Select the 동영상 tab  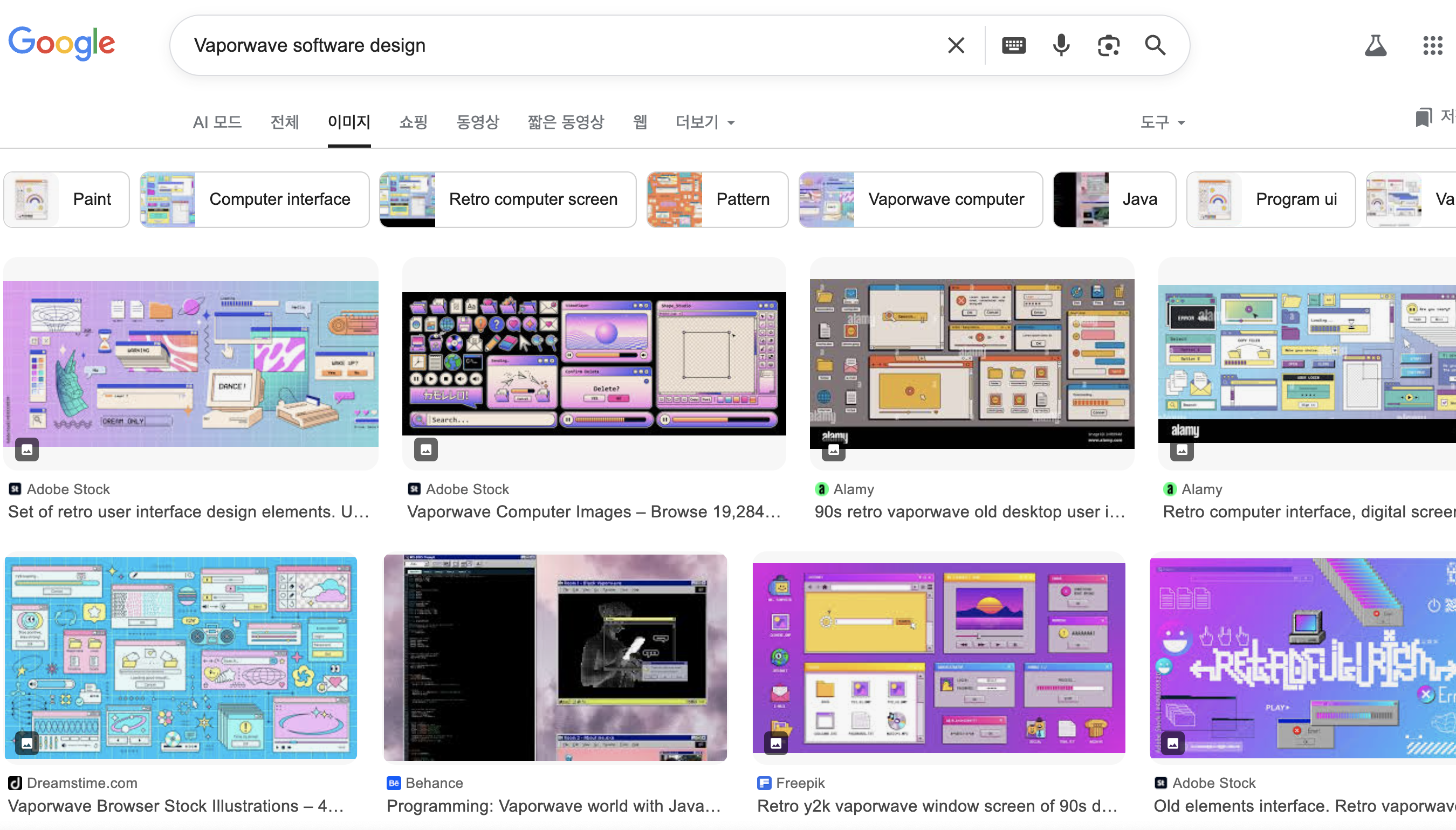point(477,122)
